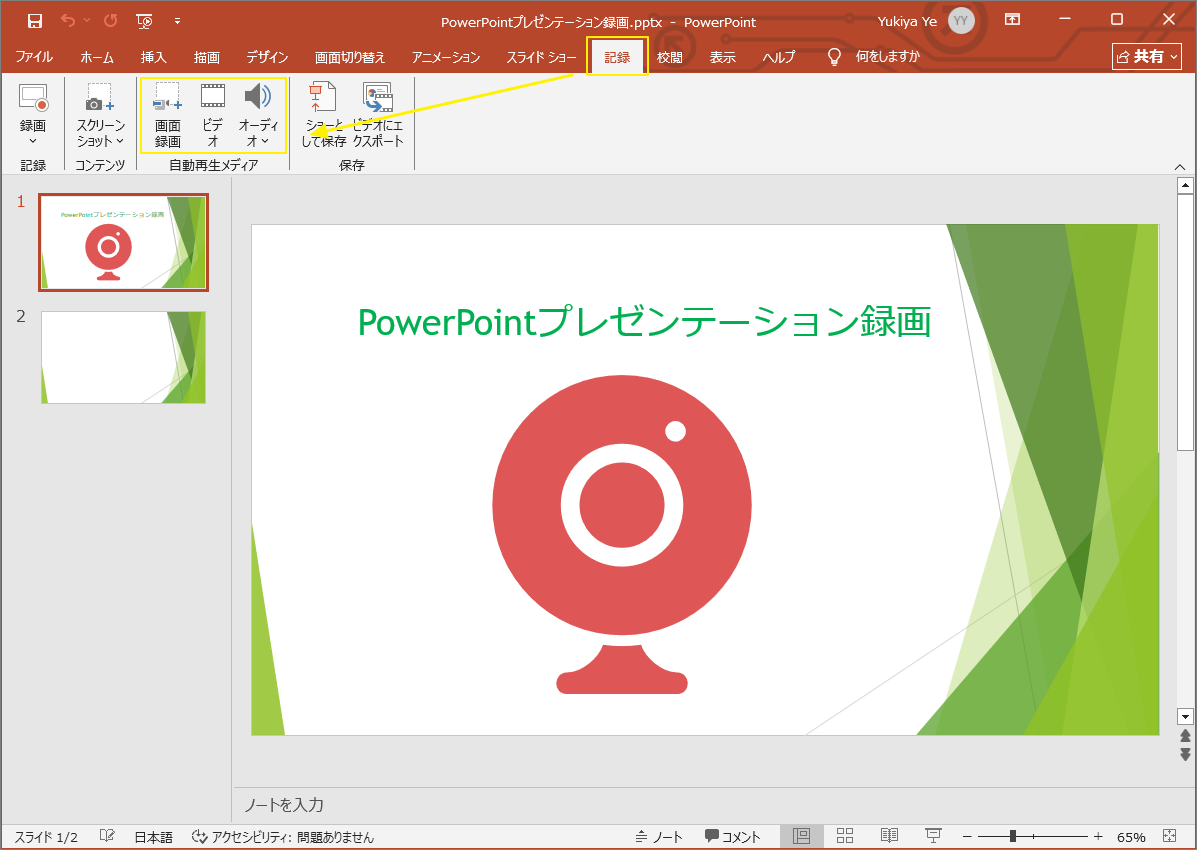Open the 録画 dropdown arrow
Viewport: 1197px width, 850px height.
pyautogui.click(x=33, y=139)
